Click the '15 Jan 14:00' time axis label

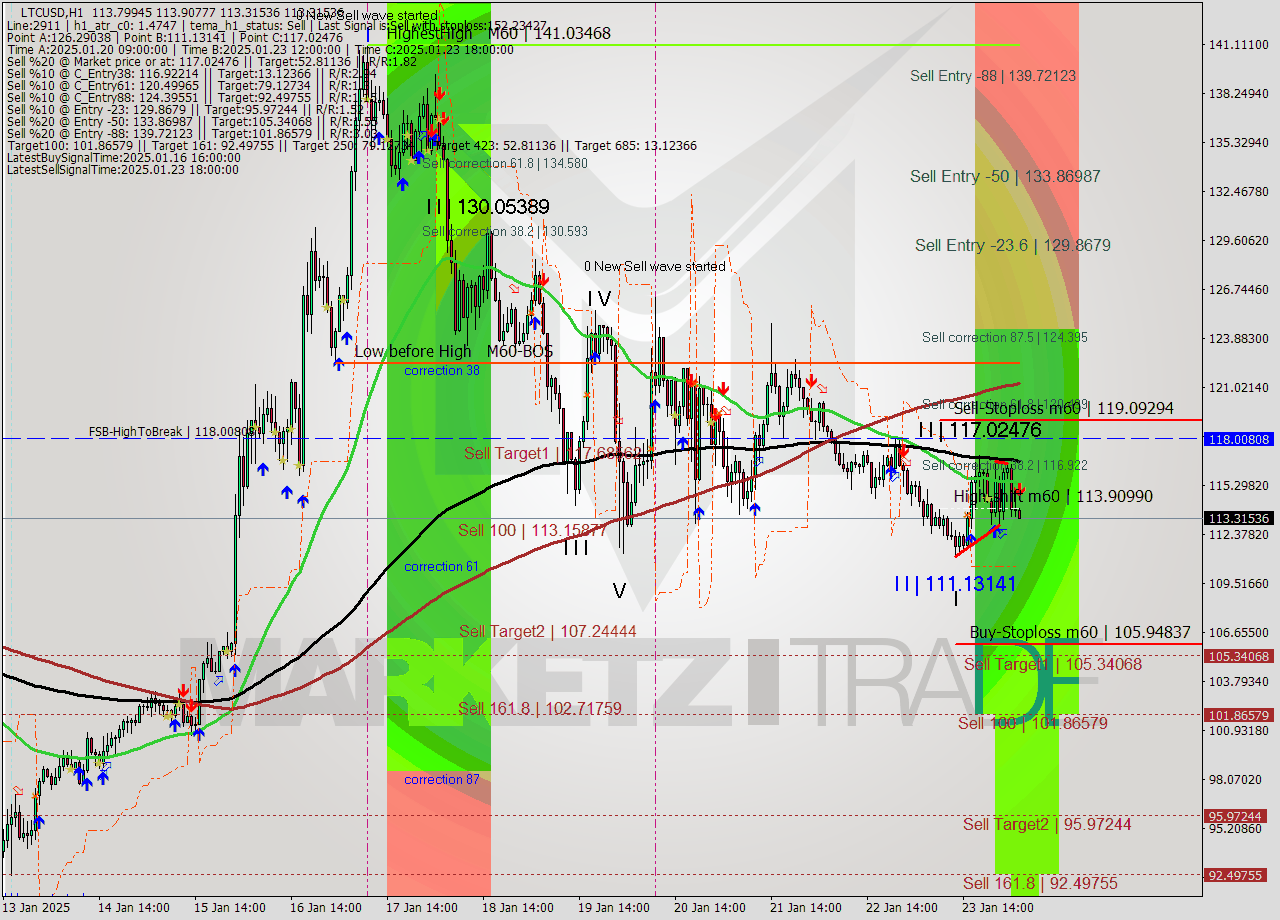point(229,908)
